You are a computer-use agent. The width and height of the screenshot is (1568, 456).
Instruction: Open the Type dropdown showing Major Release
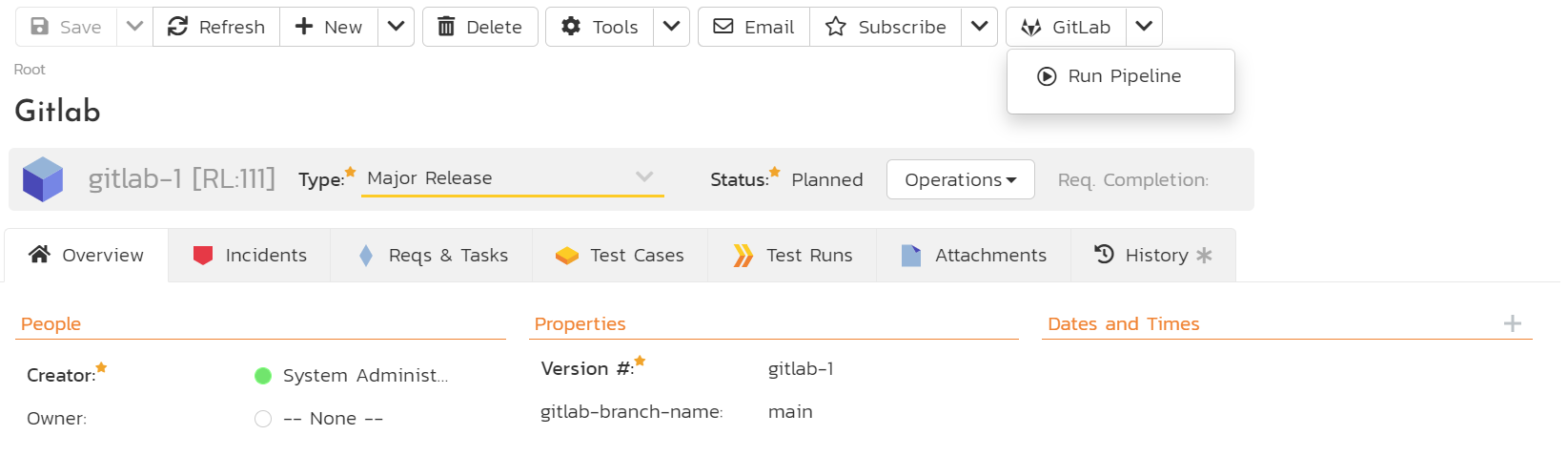512,178
